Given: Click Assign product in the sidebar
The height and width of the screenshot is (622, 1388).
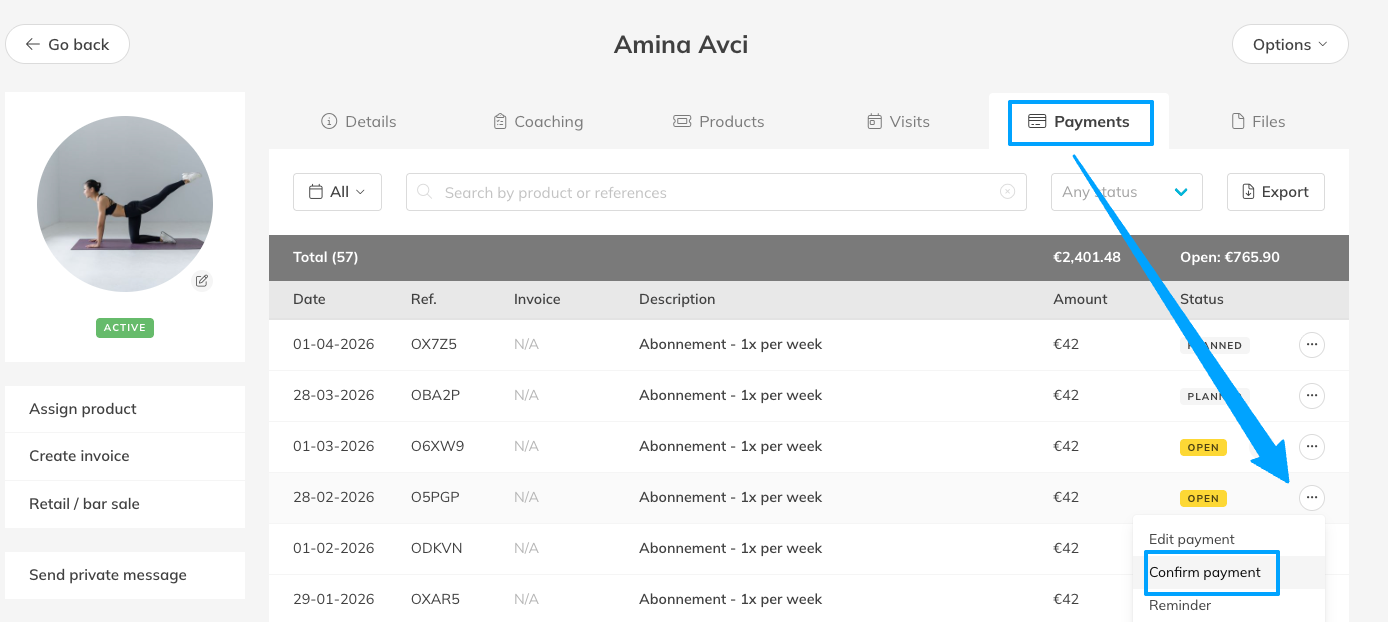Looking at the screenshot, I should tap(83, 409).
